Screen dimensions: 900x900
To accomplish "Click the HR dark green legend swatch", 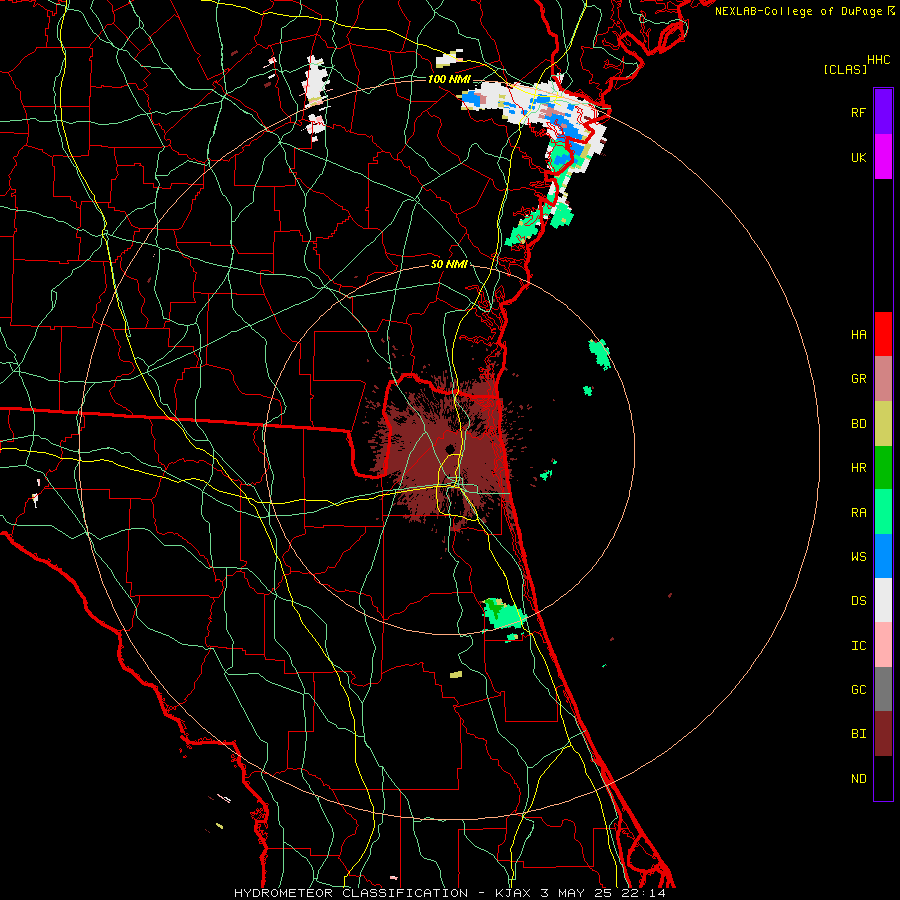I will pos(883,468).
